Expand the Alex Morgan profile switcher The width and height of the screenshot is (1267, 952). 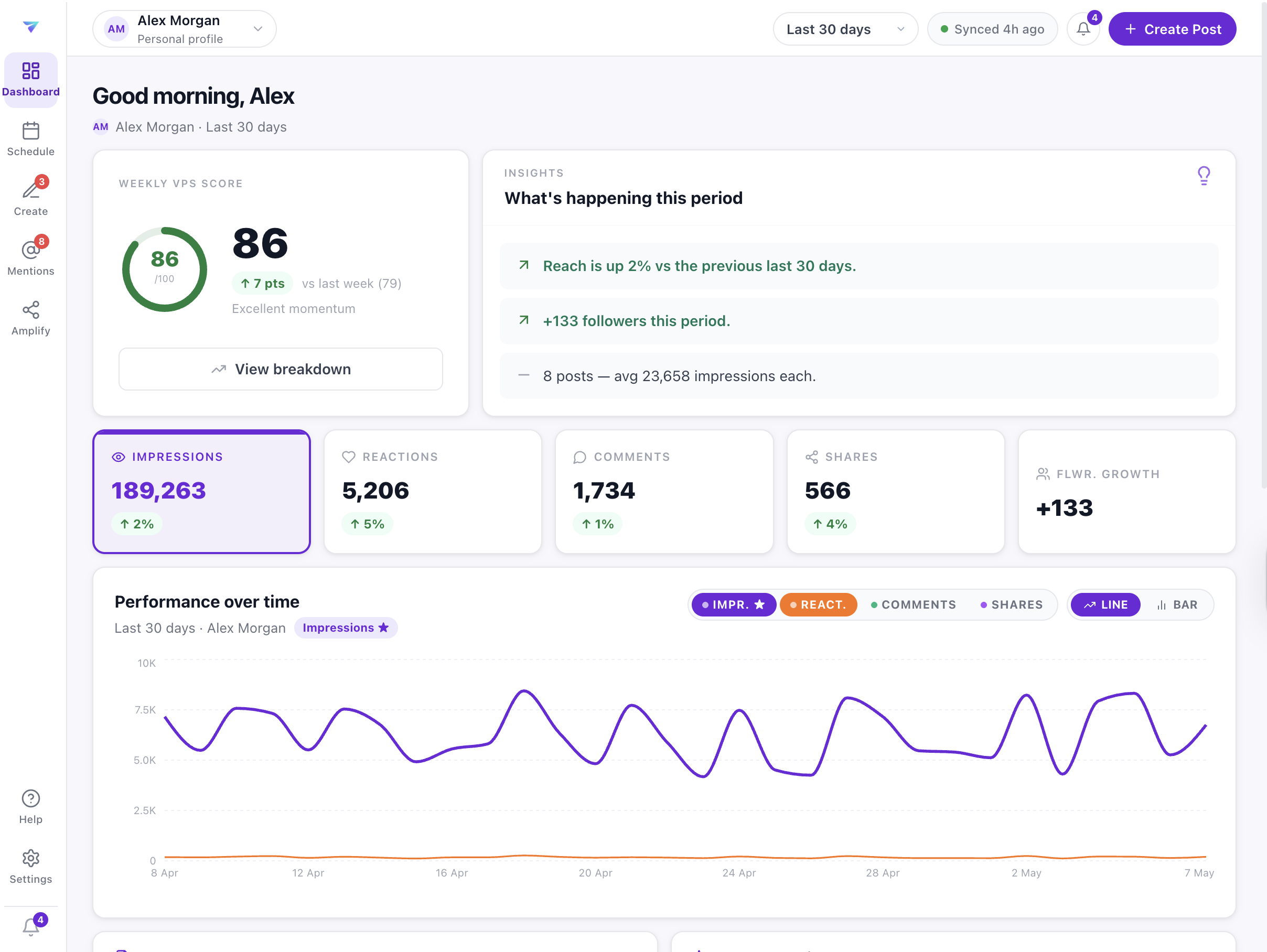click(x=185, y=29)
